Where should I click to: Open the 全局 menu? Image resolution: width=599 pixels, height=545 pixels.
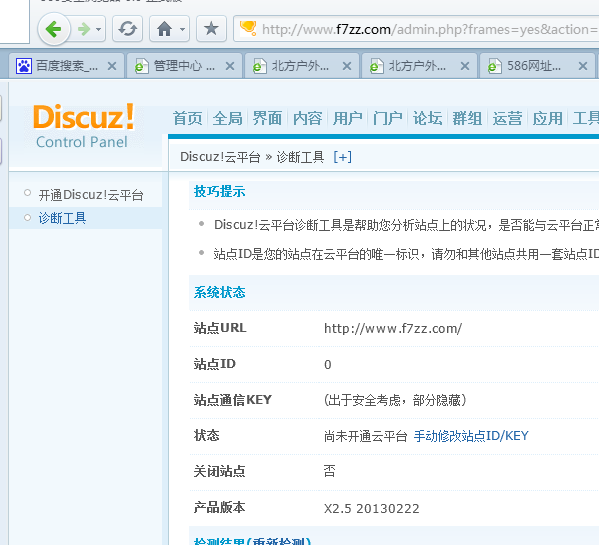[228, 118]
